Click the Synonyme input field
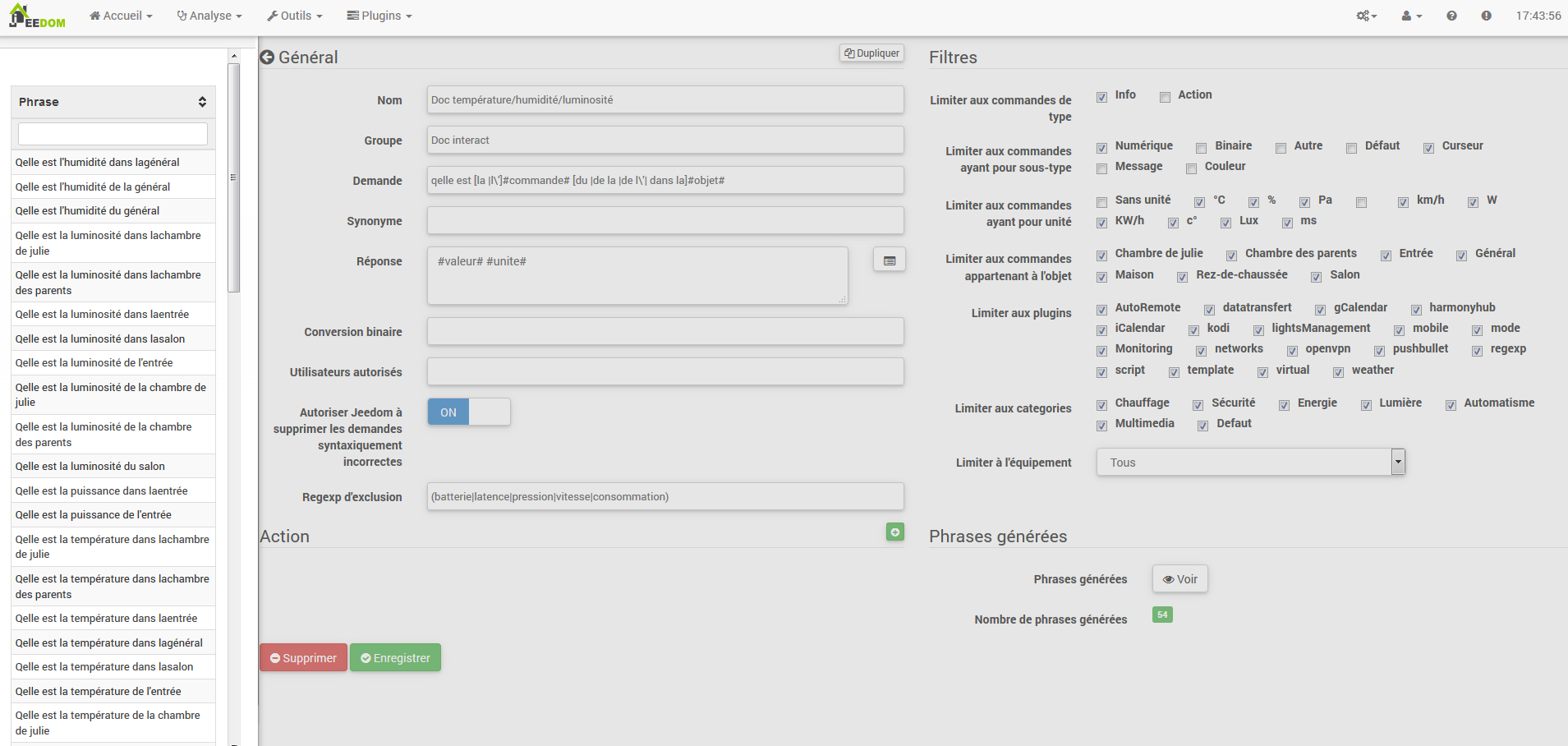 664,221
